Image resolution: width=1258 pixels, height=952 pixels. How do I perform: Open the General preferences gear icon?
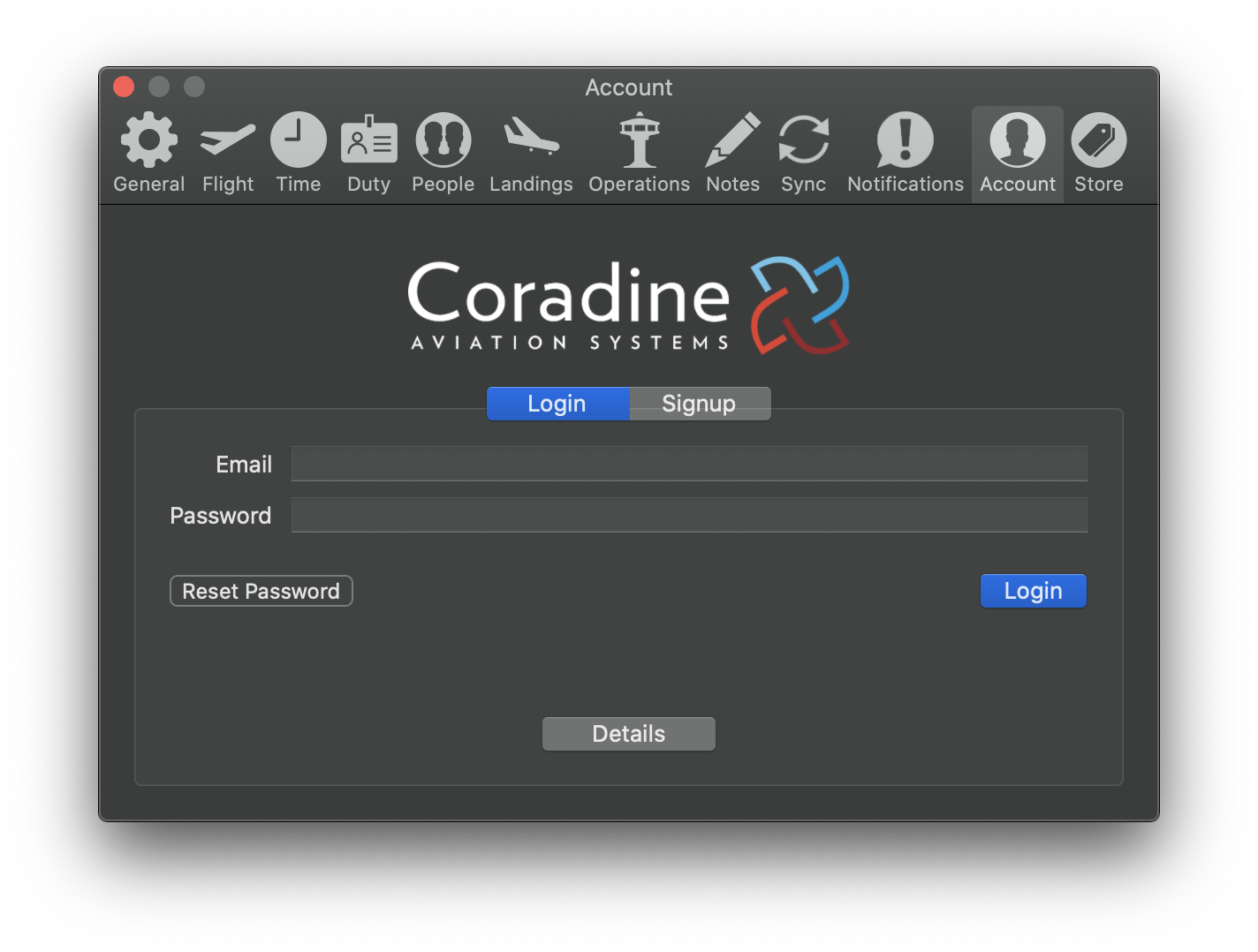click(x=148, y=140)
